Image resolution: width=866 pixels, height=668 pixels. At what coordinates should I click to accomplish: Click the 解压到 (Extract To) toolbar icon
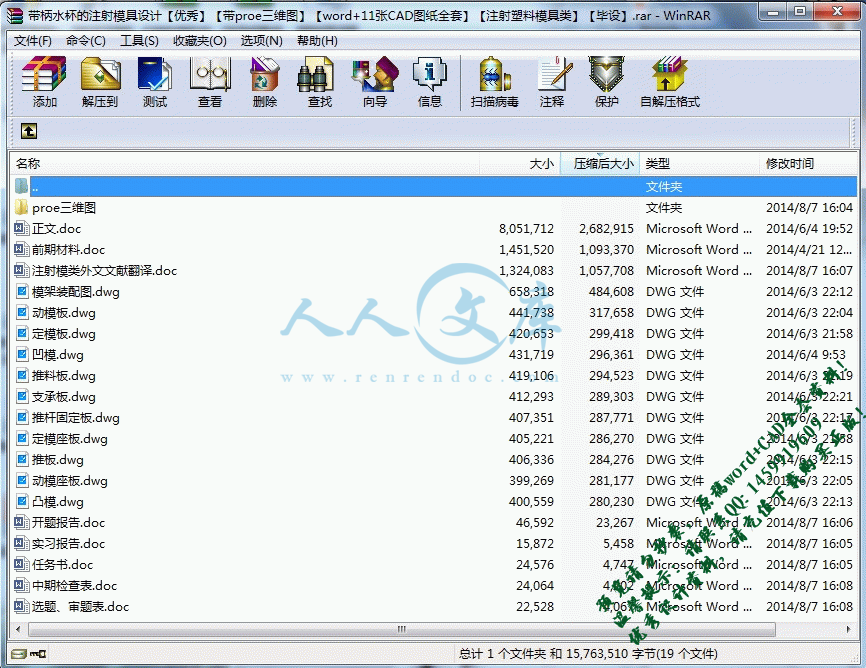pyautogui.click(x=100, y=73)
